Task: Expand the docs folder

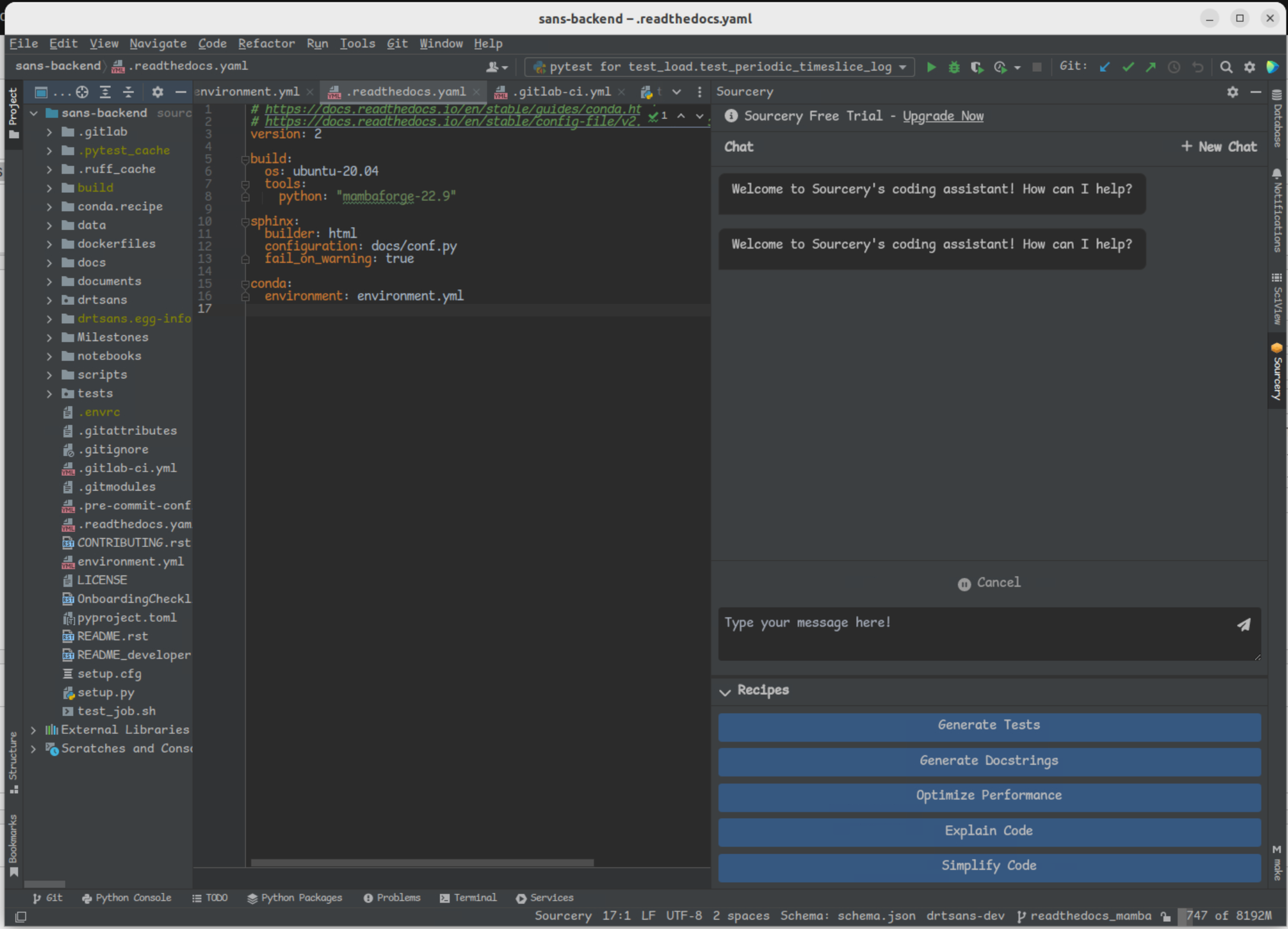Action: click(x=50, y=262)
